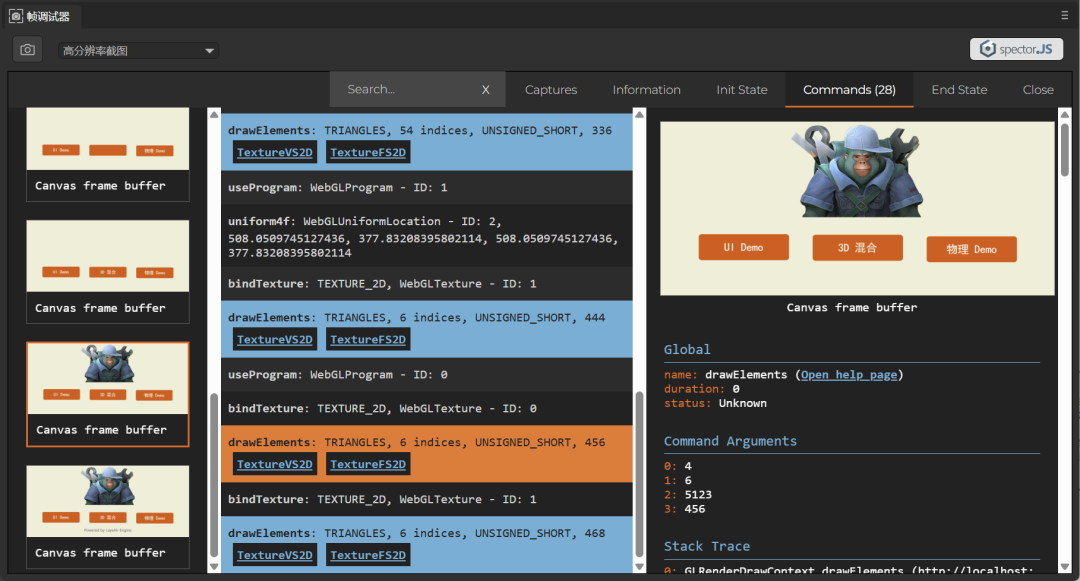Open TextureVS2D link under drawElements 336
1080x581 pixels.
[x=274, y=152]
